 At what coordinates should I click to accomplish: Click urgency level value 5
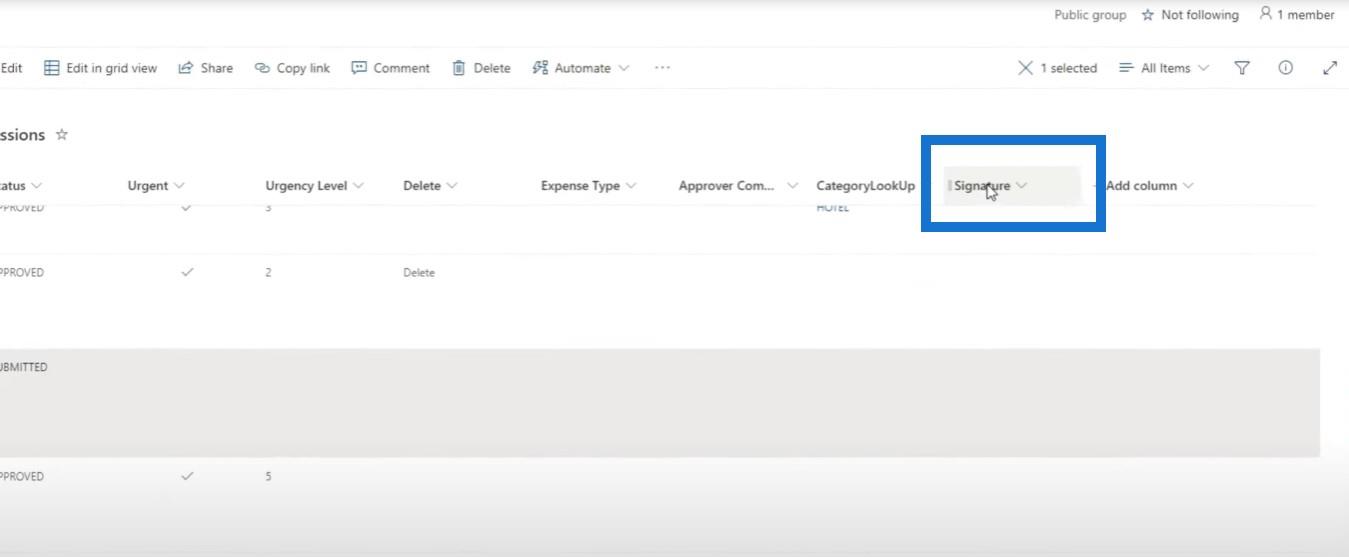[268, 477]
